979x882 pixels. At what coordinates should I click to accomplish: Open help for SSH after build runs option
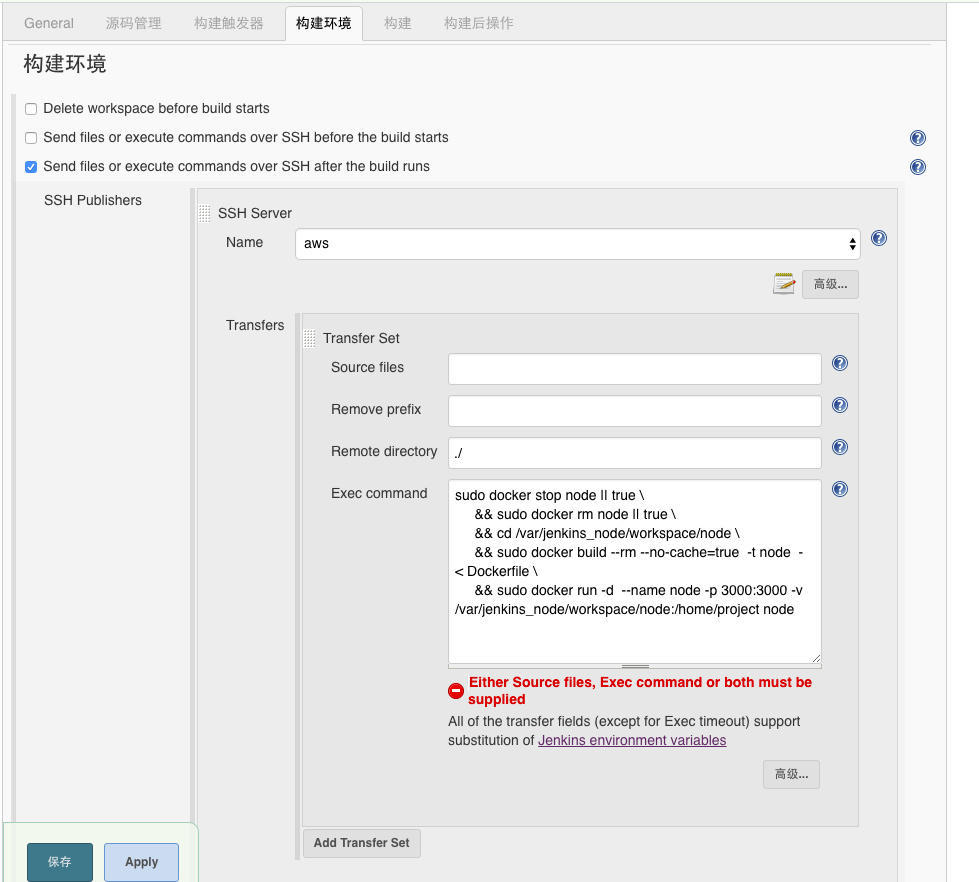[917, 167]
